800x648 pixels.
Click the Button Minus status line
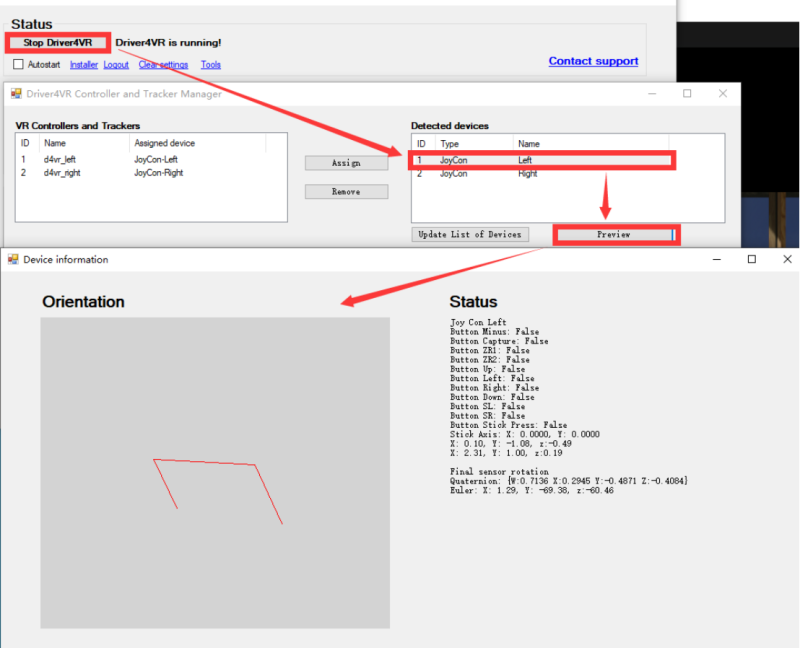point(494,332)
